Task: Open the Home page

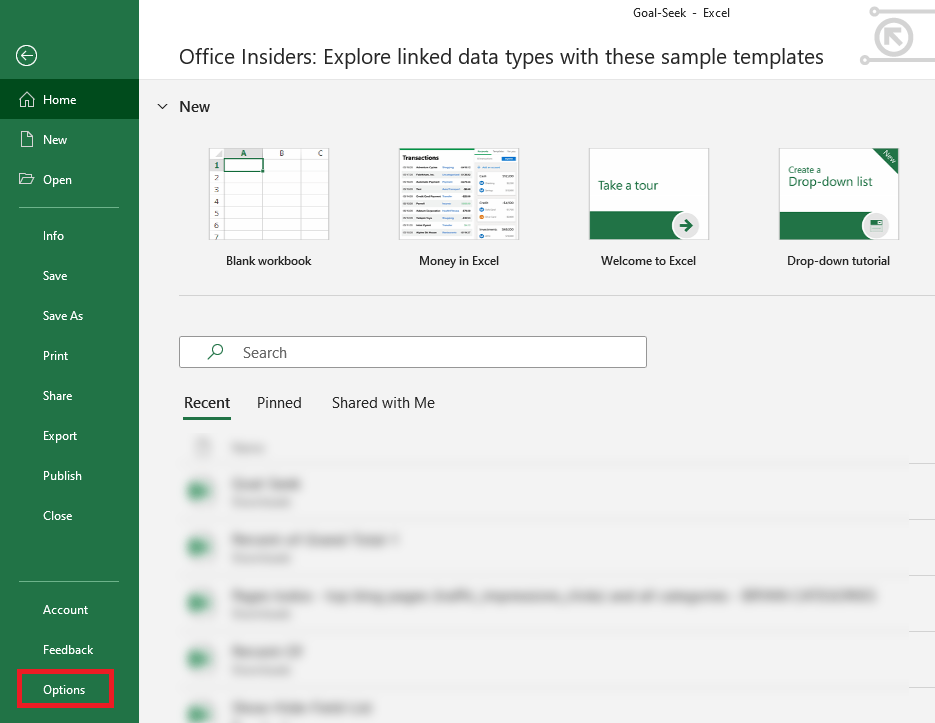Action: pos(69,99)
